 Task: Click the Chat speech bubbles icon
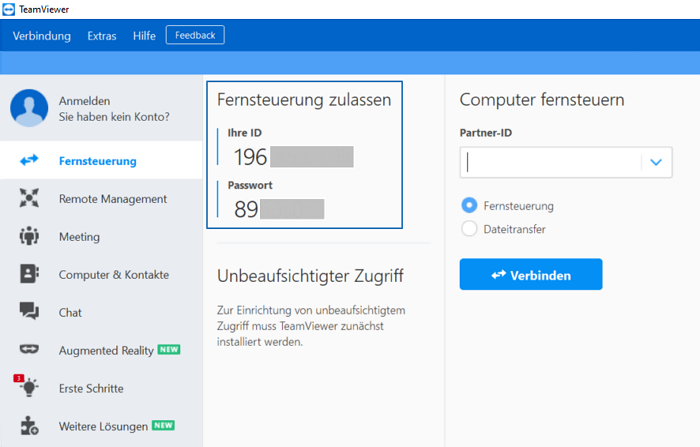pos(29,311)
